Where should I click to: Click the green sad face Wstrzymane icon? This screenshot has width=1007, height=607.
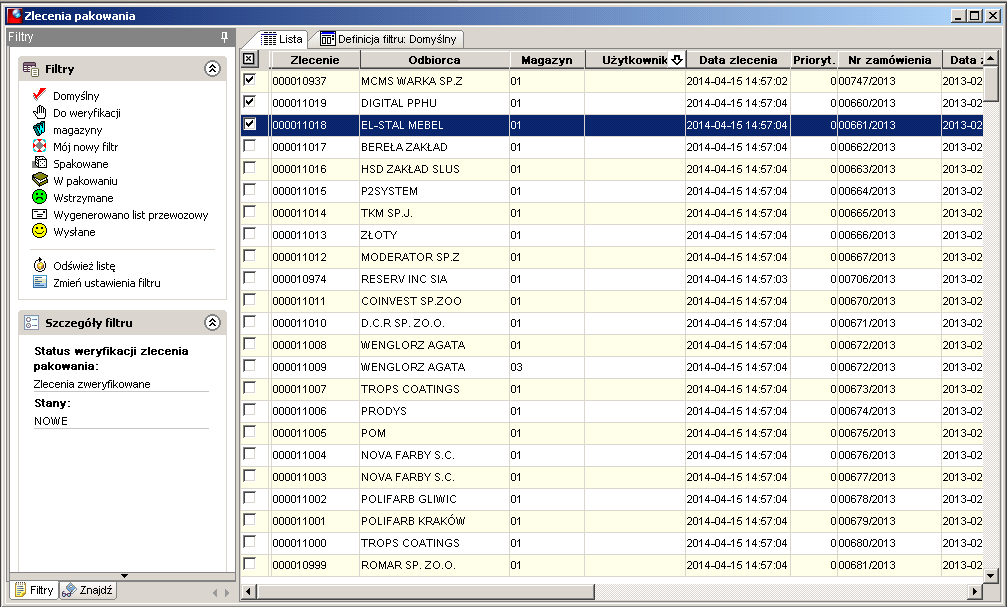(x=40, y=197)
